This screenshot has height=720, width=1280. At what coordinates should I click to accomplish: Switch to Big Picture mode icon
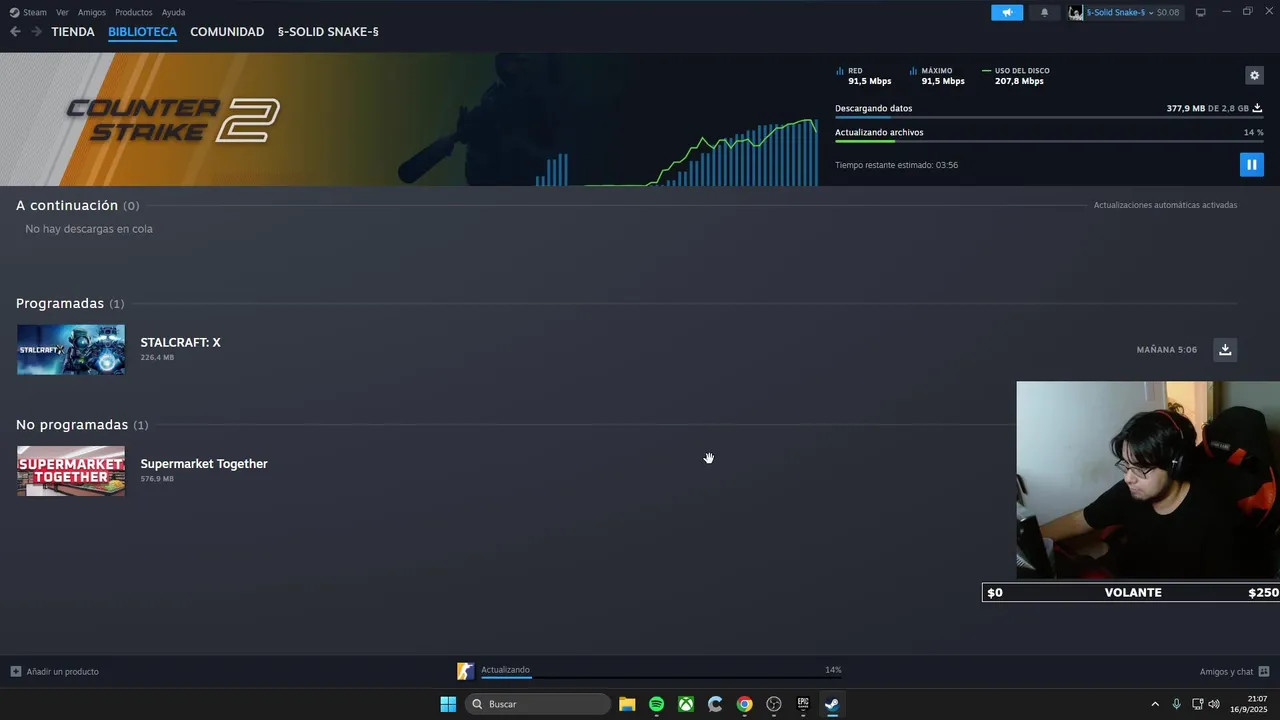click(x=1201, y=12)
